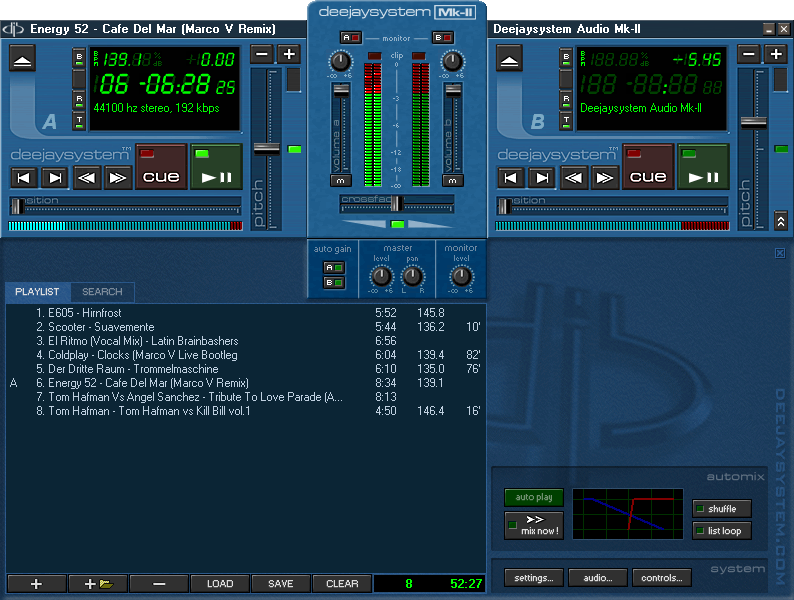The height and width of the screenshot is (600, 794).
Task: Select Coldplay - Clocks track
Action: pyautogui.click(x=246, y=355)
